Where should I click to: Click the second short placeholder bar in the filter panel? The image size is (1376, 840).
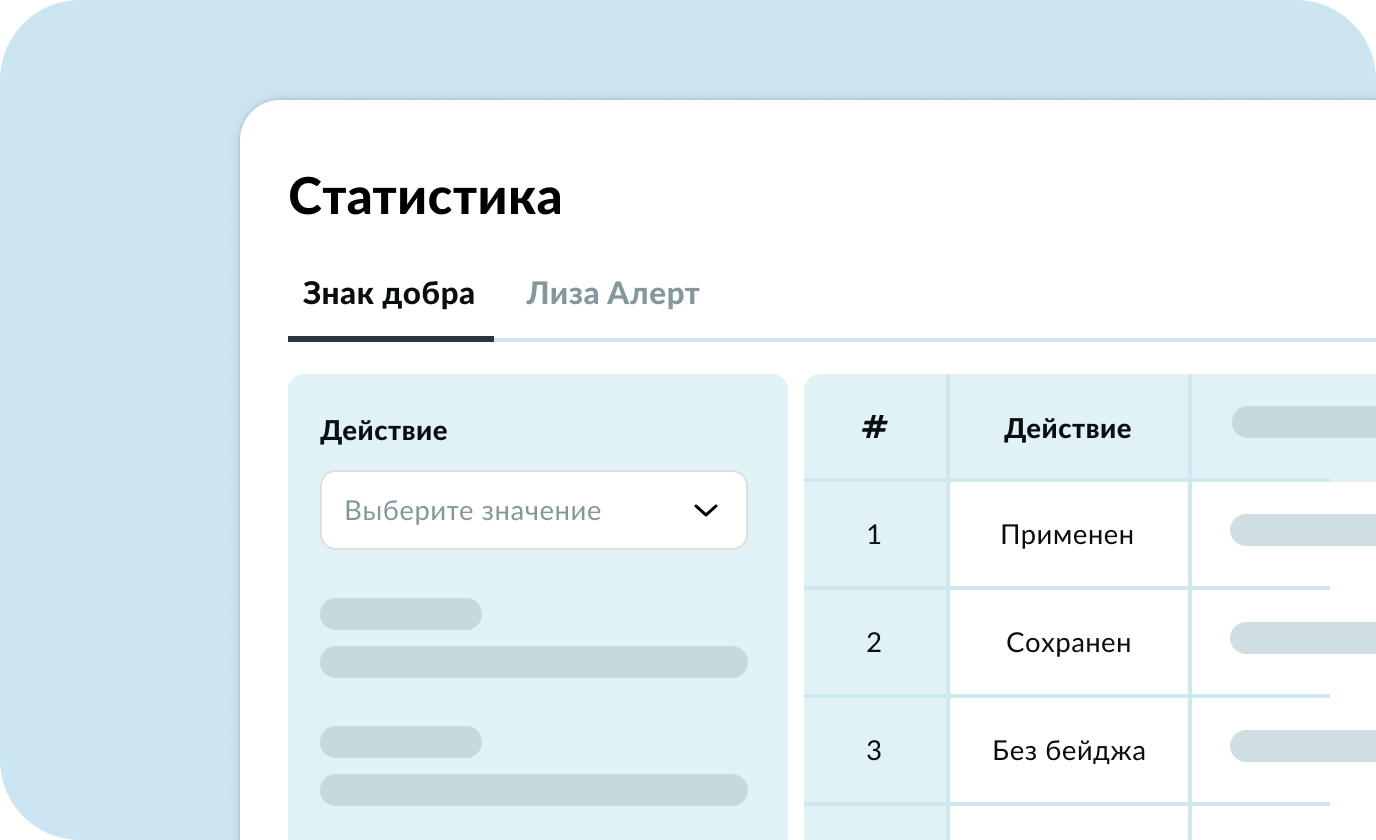400,742
